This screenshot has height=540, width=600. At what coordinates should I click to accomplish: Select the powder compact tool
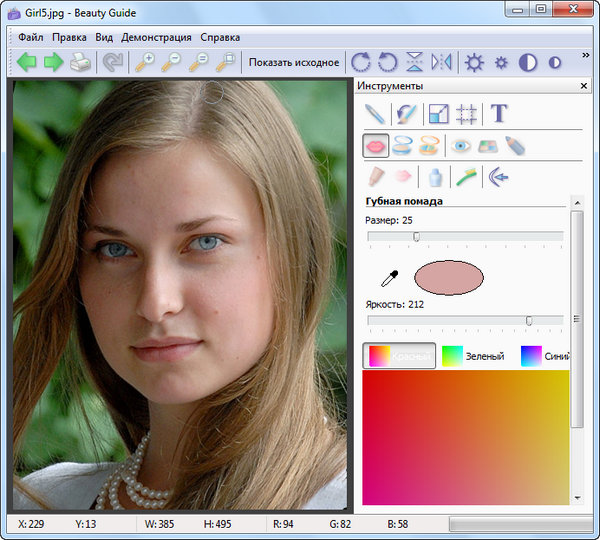coord(403,146)
